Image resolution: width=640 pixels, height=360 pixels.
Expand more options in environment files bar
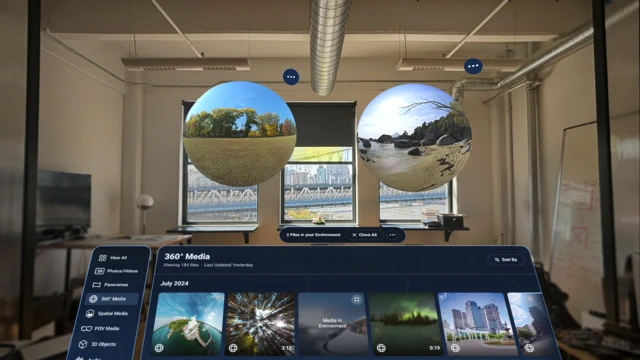pos(392,235)
